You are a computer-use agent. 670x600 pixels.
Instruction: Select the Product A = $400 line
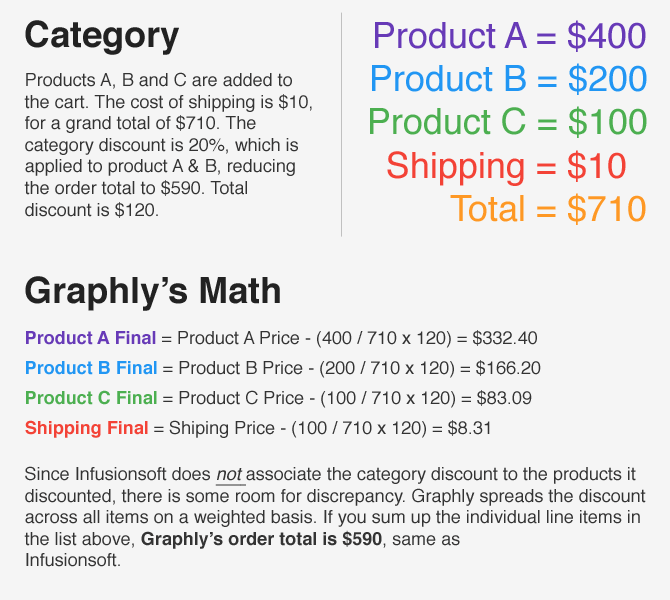click(509, 36)
